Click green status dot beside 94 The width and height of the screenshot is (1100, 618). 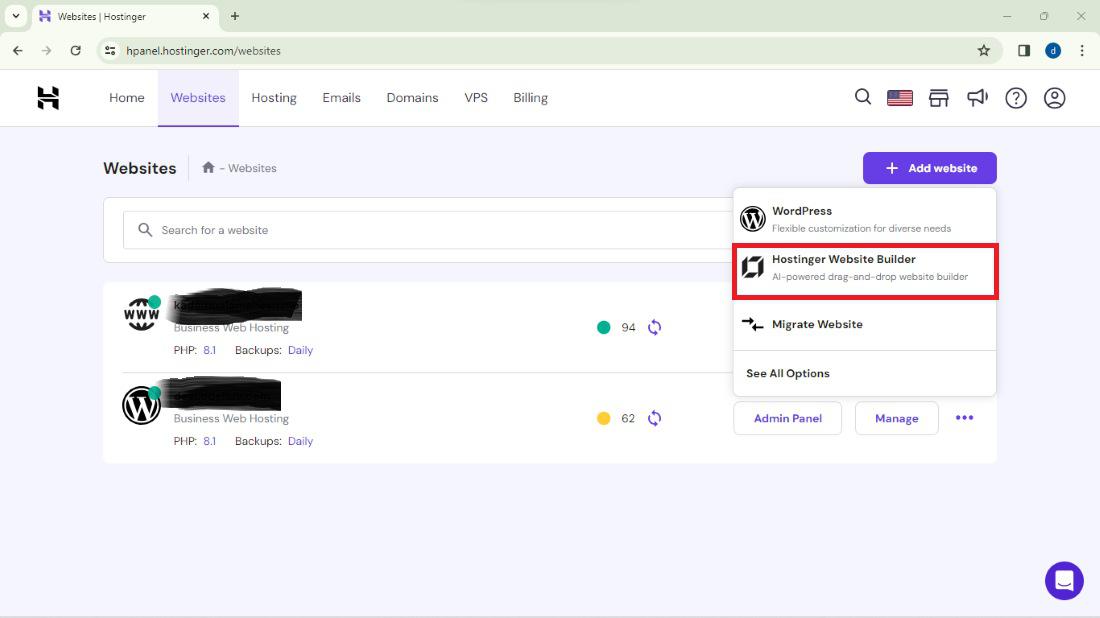[x=603, y=328]
